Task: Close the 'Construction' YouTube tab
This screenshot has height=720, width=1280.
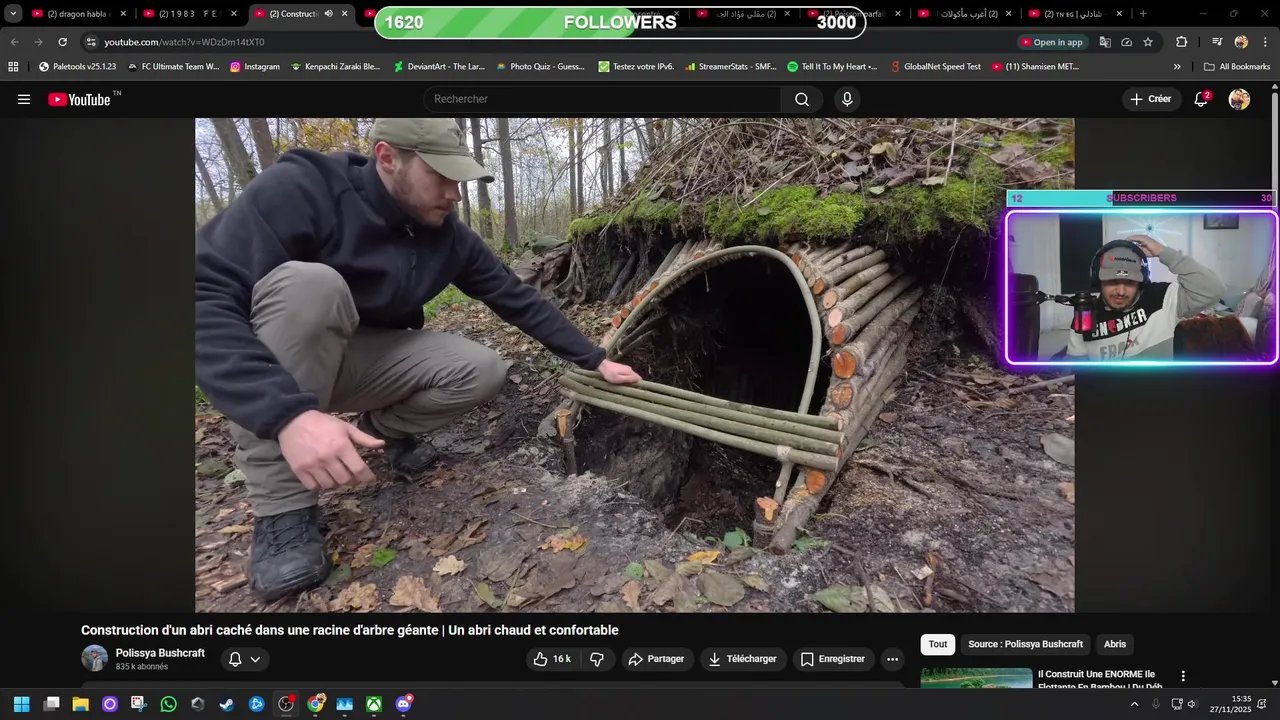Action: coord(345,14)
